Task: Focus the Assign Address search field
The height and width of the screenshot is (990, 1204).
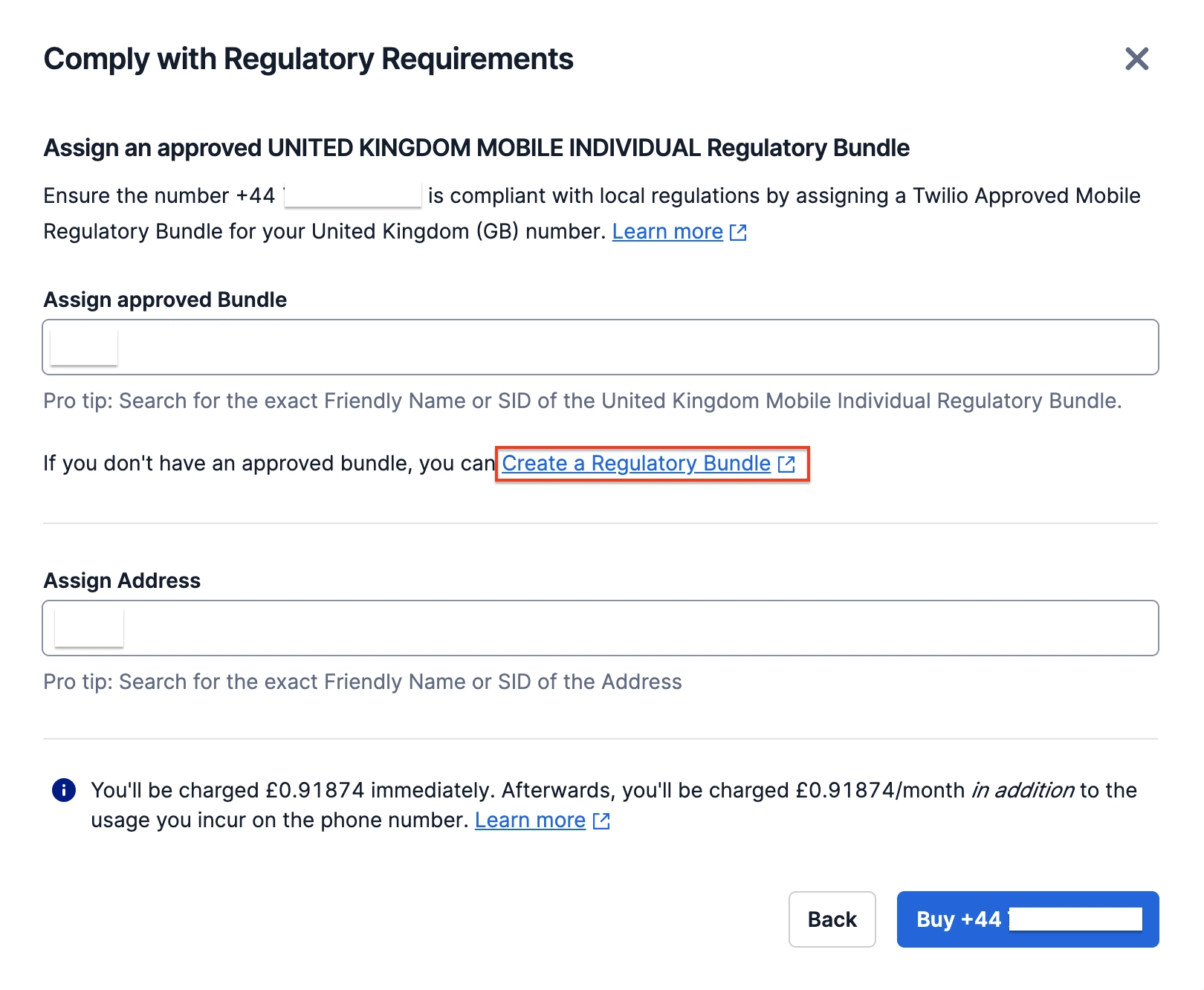Action: [x=599, y=628]
